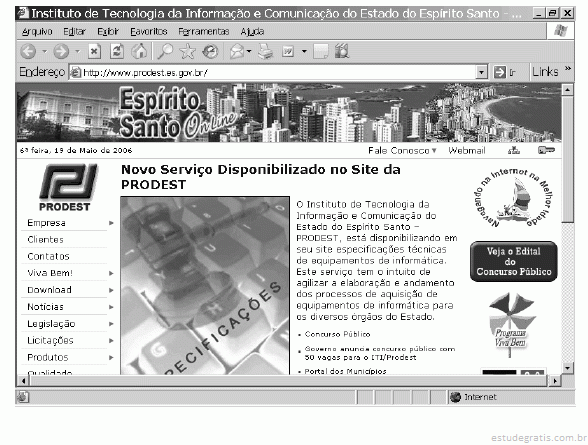Open the History clock icon
The width and height of the screenshot is (588, 445).
tap(210, 51)
